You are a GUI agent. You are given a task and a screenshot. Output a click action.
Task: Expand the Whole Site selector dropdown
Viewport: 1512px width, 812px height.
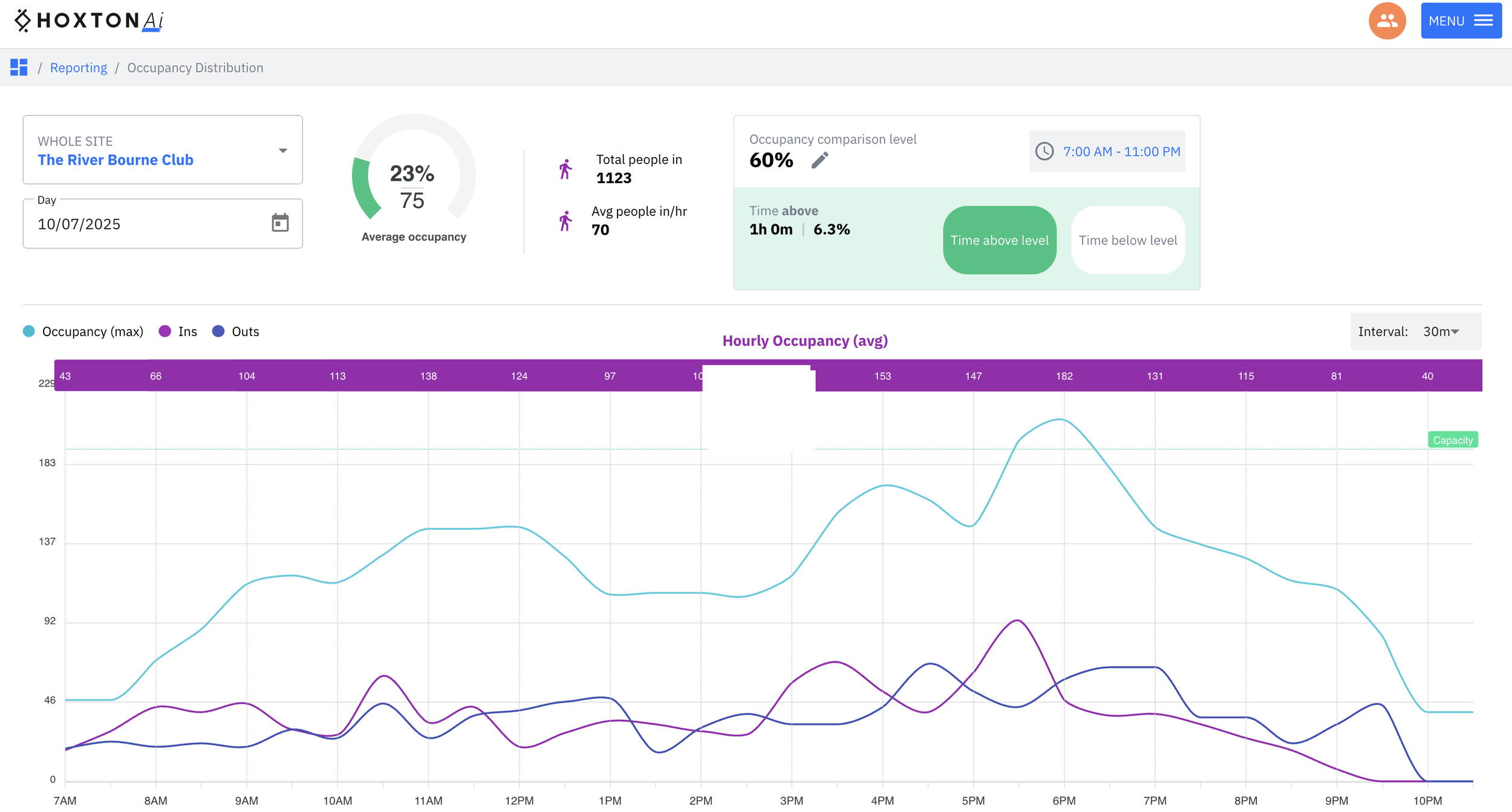[282, 151]
